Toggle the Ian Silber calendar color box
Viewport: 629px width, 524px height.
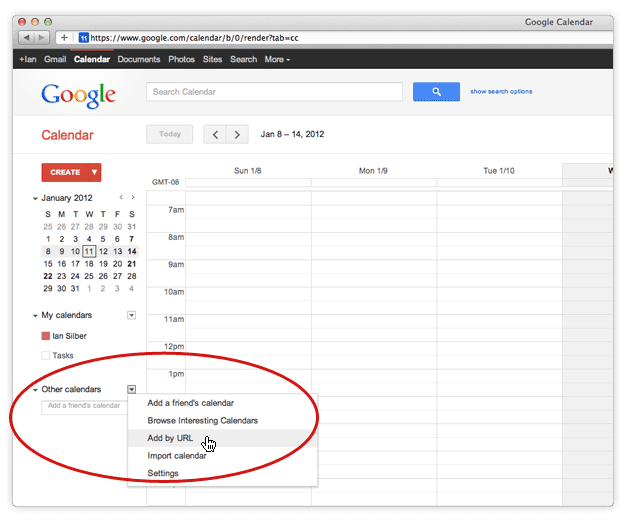46,336
